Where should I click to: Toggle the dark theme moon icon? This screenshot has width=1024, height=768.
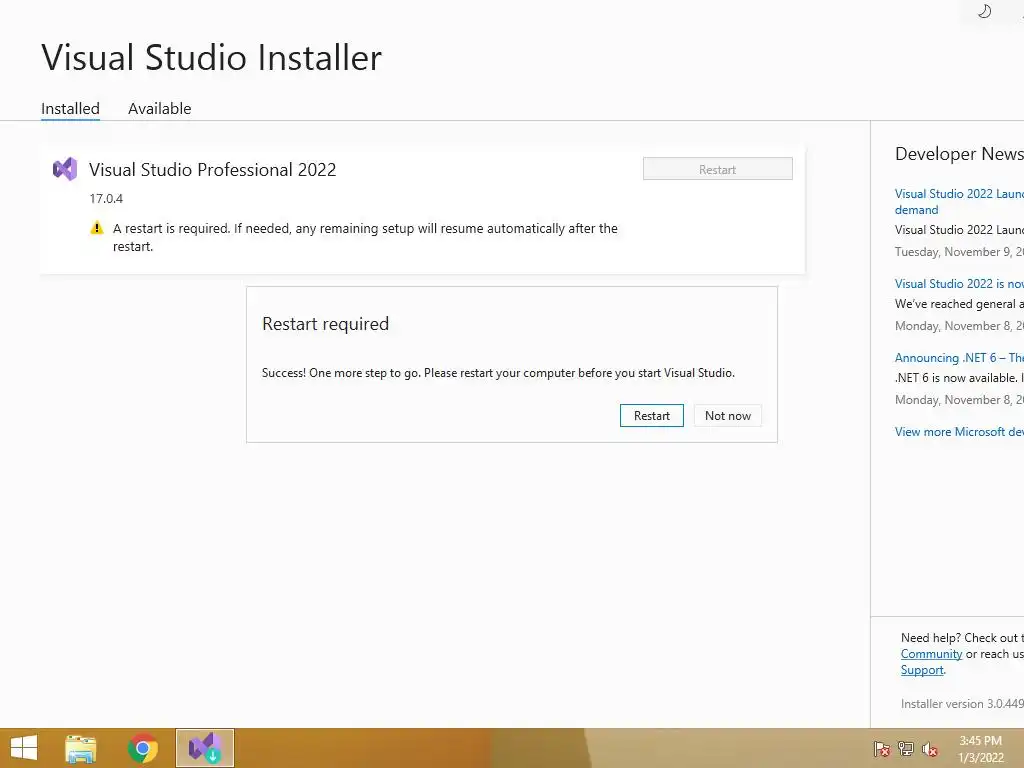point(985,11)
